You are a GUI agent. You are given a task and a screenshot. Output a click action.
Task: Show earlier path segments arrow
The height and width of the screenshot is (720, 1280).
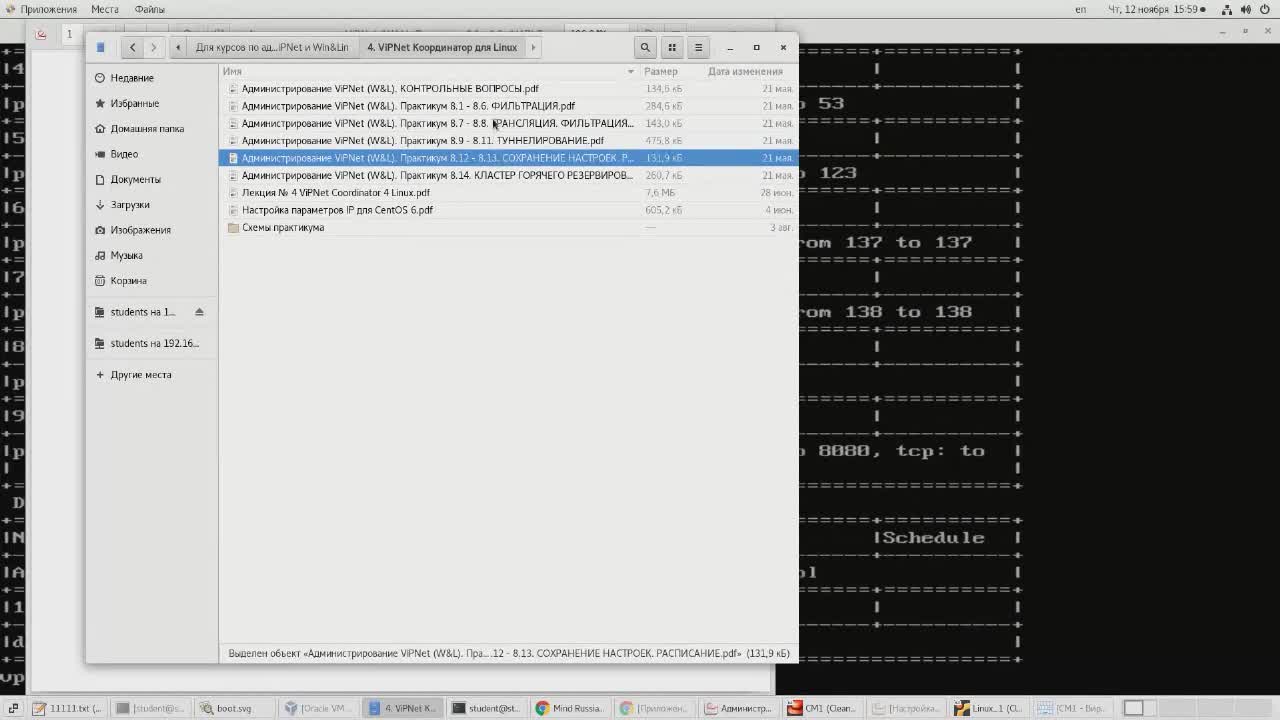pos(178,47)
